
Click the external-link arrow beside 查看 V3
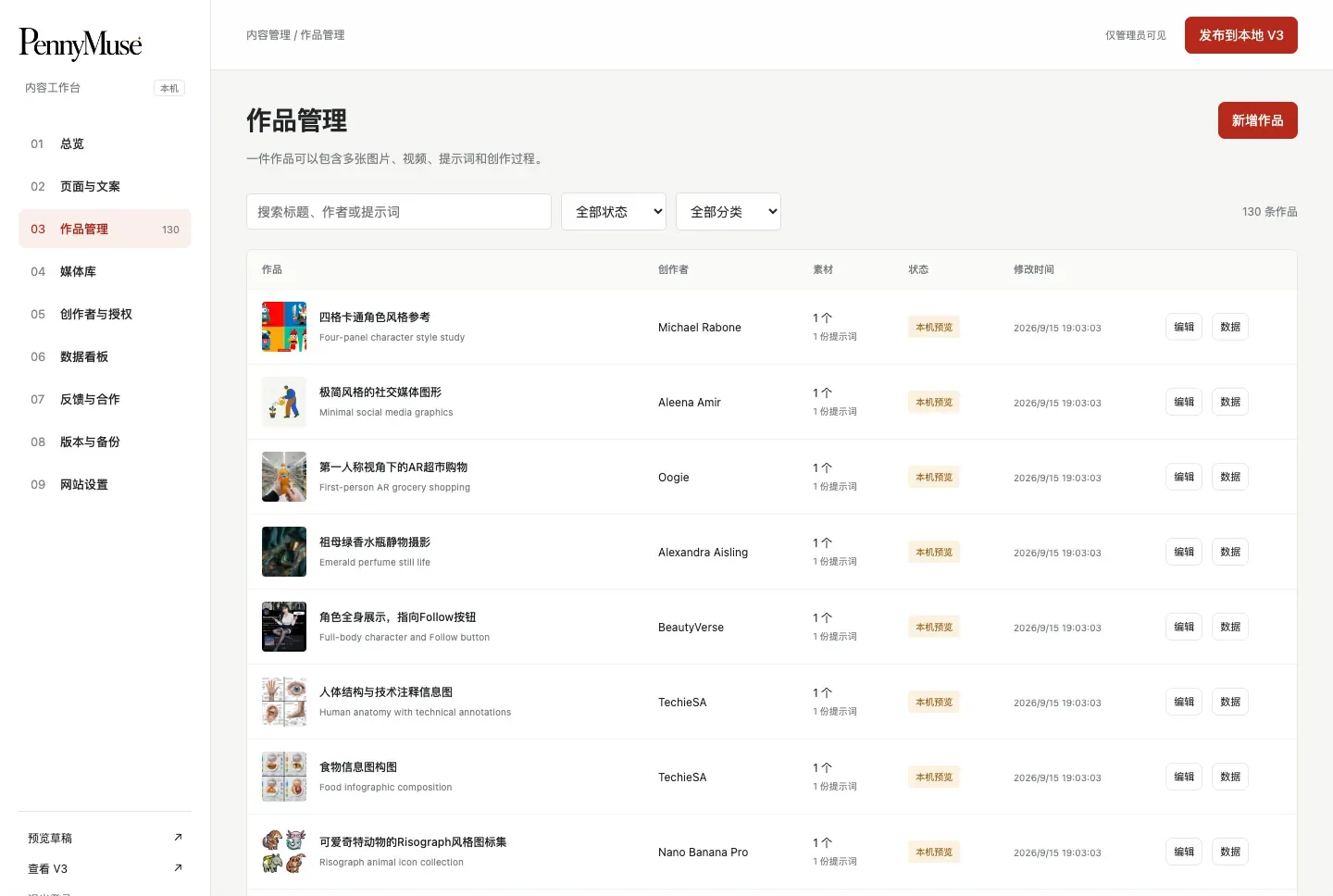tap(178, 868)
